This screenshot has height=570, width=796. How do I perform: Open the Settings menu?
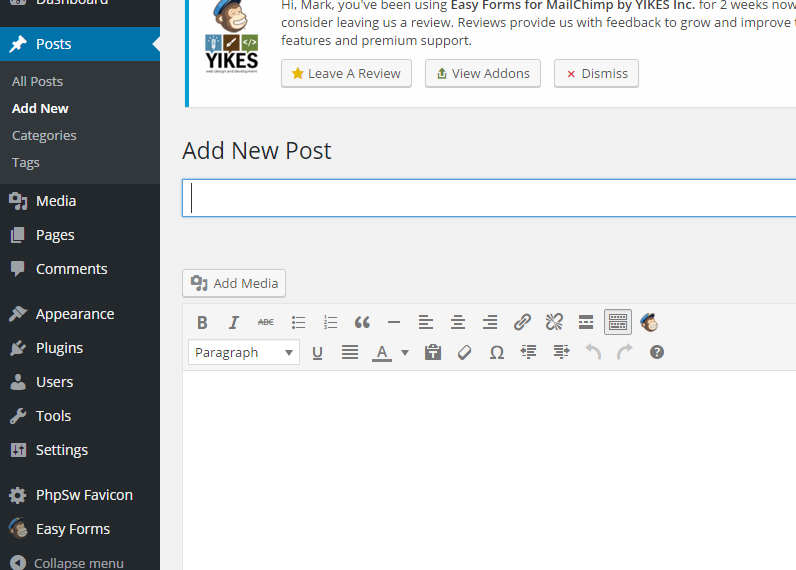tap(80, 450)
